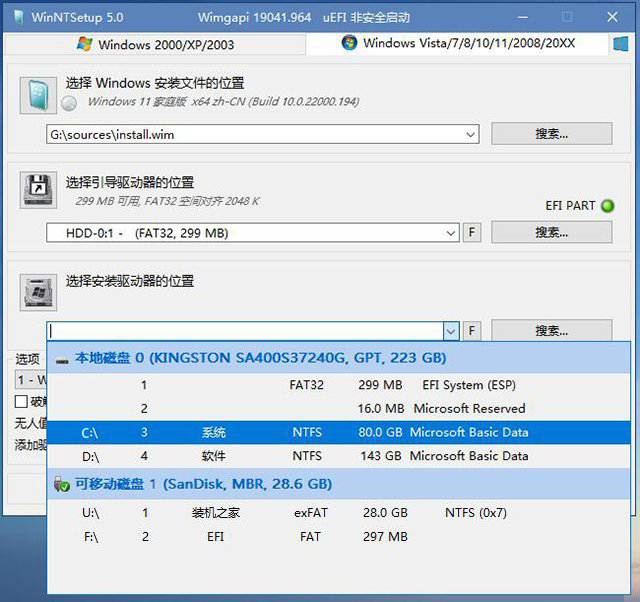
Task: Open the G:\sources\install.wim dropdown arrow
Action: tap(471, 134)
